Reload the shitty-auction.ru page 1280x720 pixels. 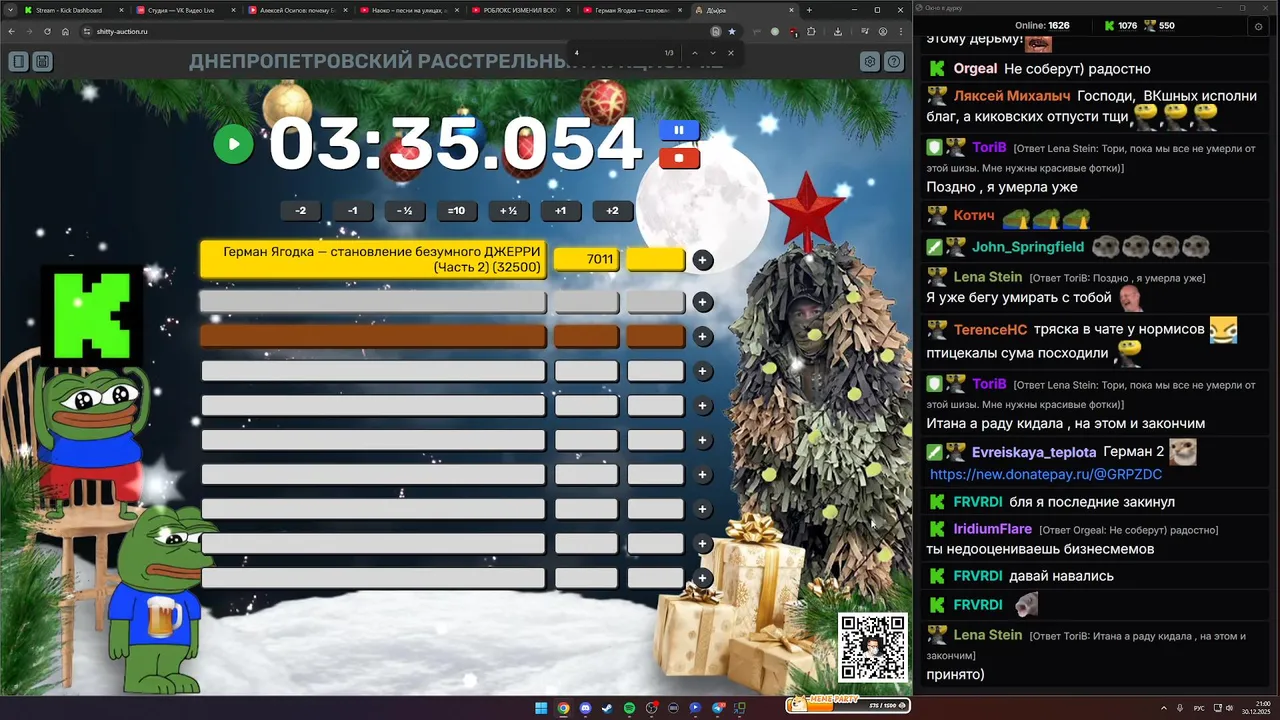[x=47, y=31]
